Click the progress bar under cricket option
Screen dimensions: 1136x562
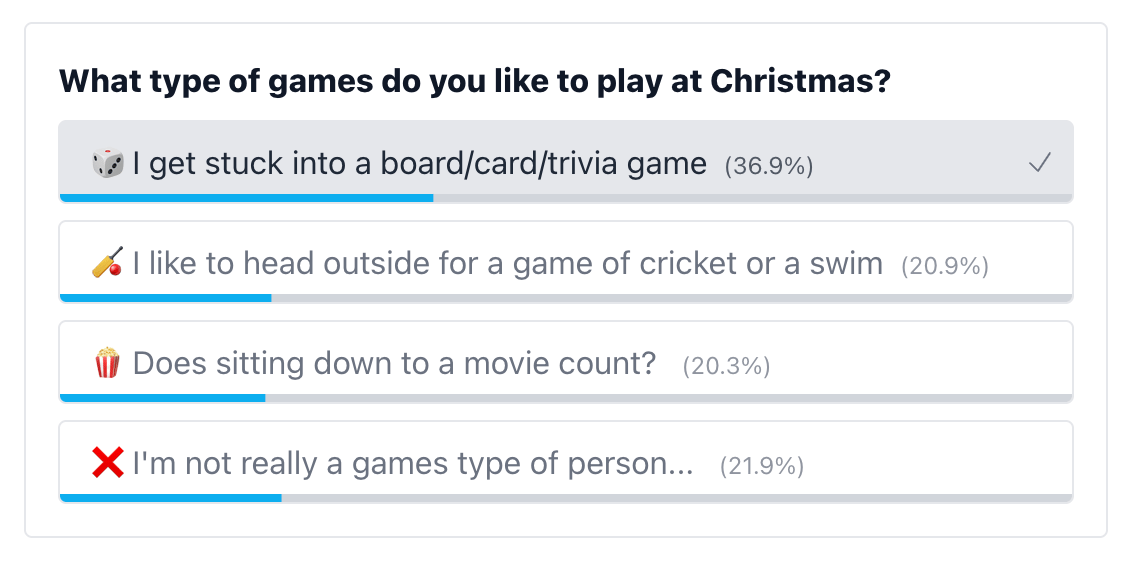(566, 298)
